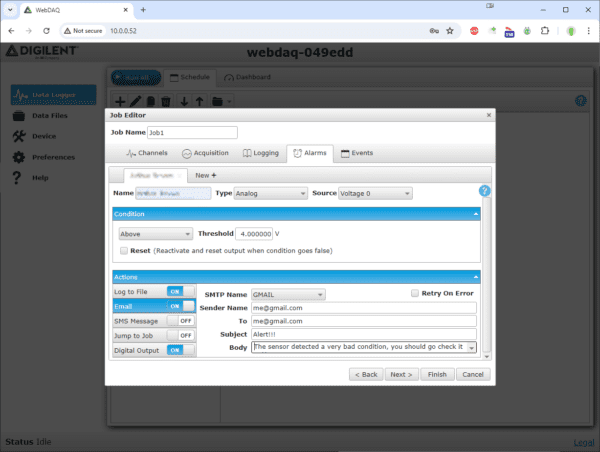The image size is (600, 452).
Task: Open Device settings wrench icon
Action: click(17, 136)
